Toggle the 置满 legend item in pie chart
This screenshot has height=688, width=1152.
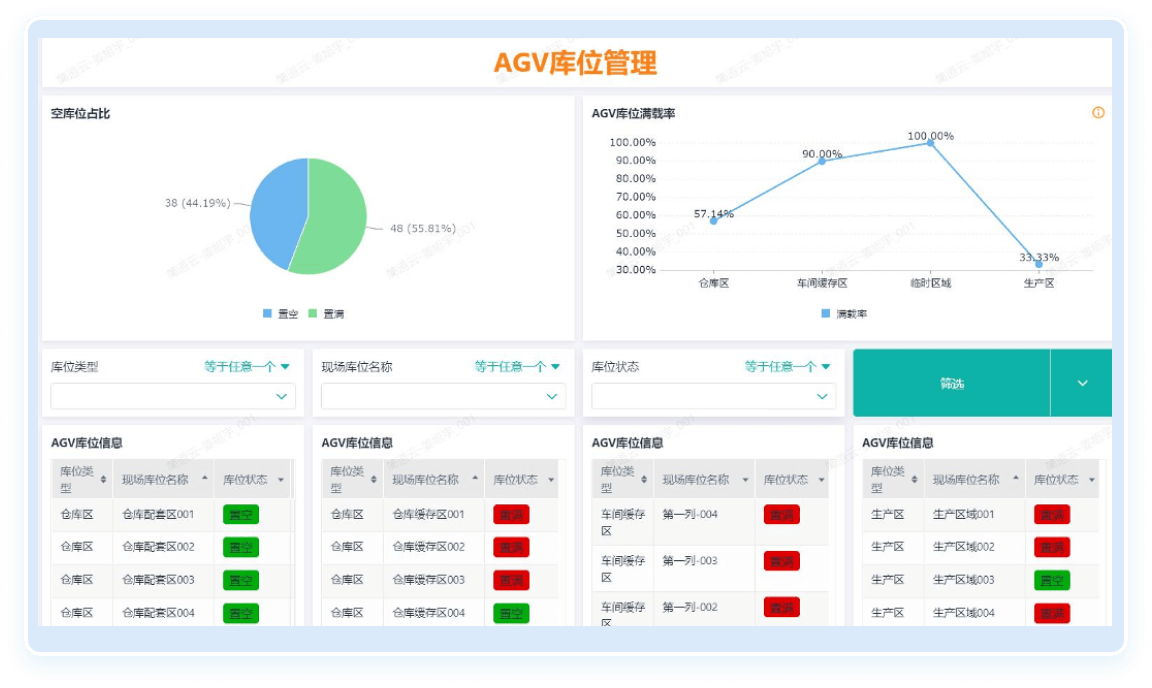(x=326, y=314)
